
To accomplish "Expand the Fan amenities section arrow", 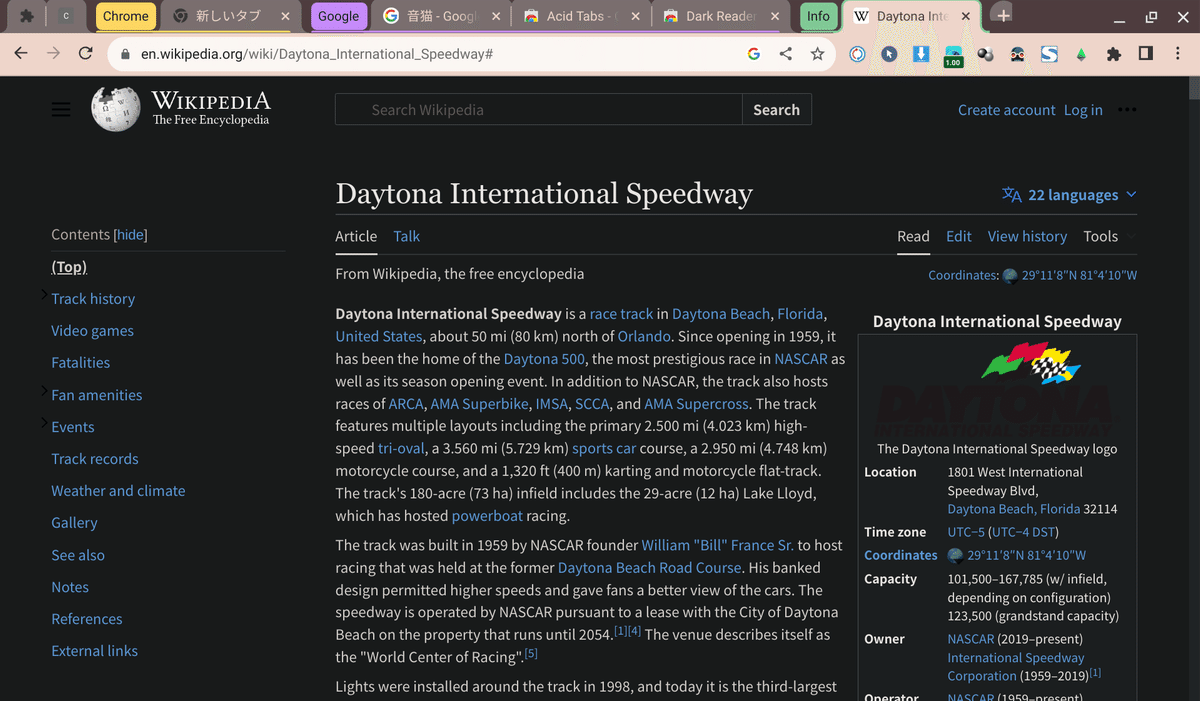I will [44, 393].
